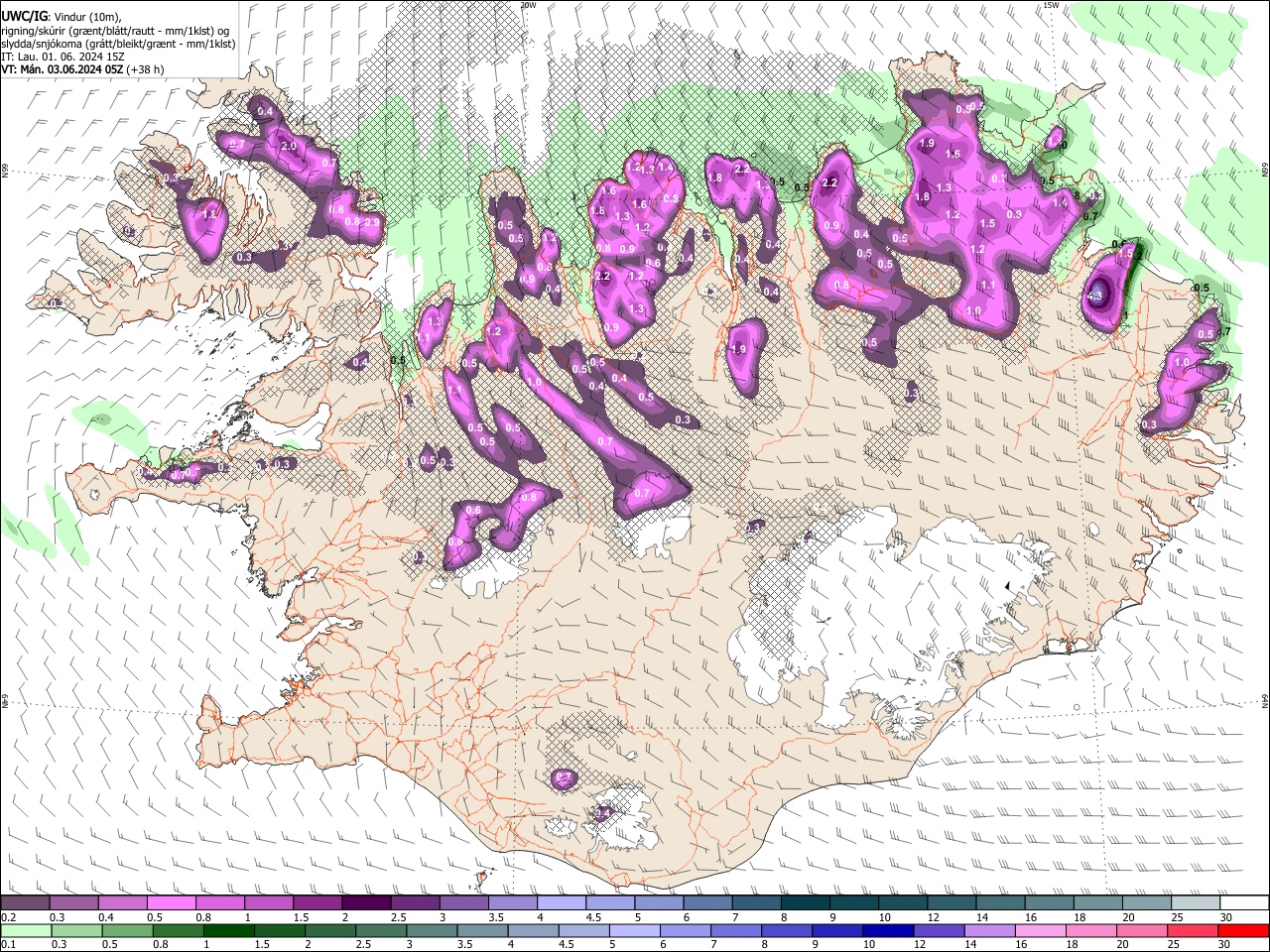Pick the bright pink 0.5 snow-scale swatch
Viewport: 1270px width, 952px height.
172,902
